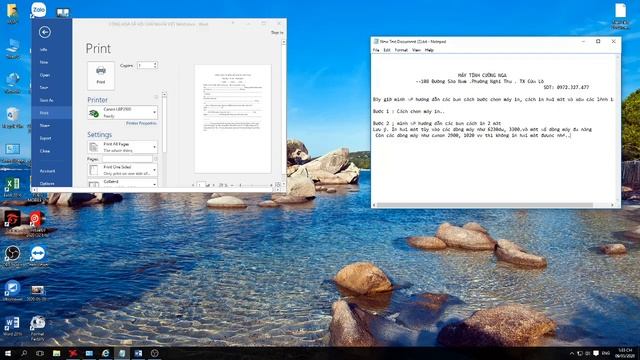Launch TeamViewer from the desktop
The width and height of the screenshot is (640, 360).
click(38, 256)
